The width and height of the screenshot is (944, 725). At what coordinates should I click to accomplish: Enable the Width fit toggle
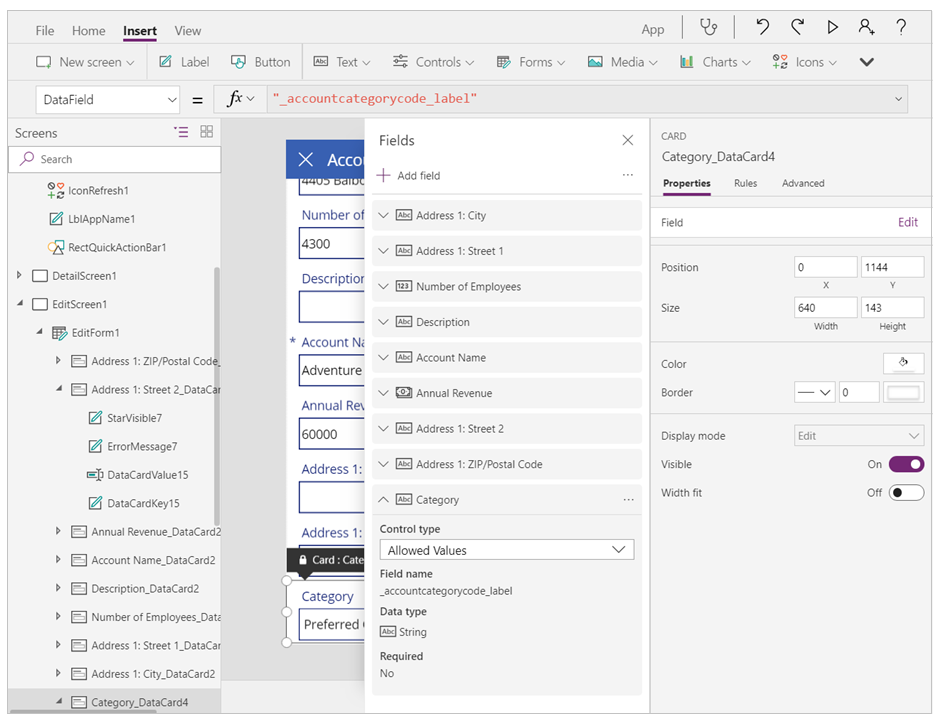(905, 493)
